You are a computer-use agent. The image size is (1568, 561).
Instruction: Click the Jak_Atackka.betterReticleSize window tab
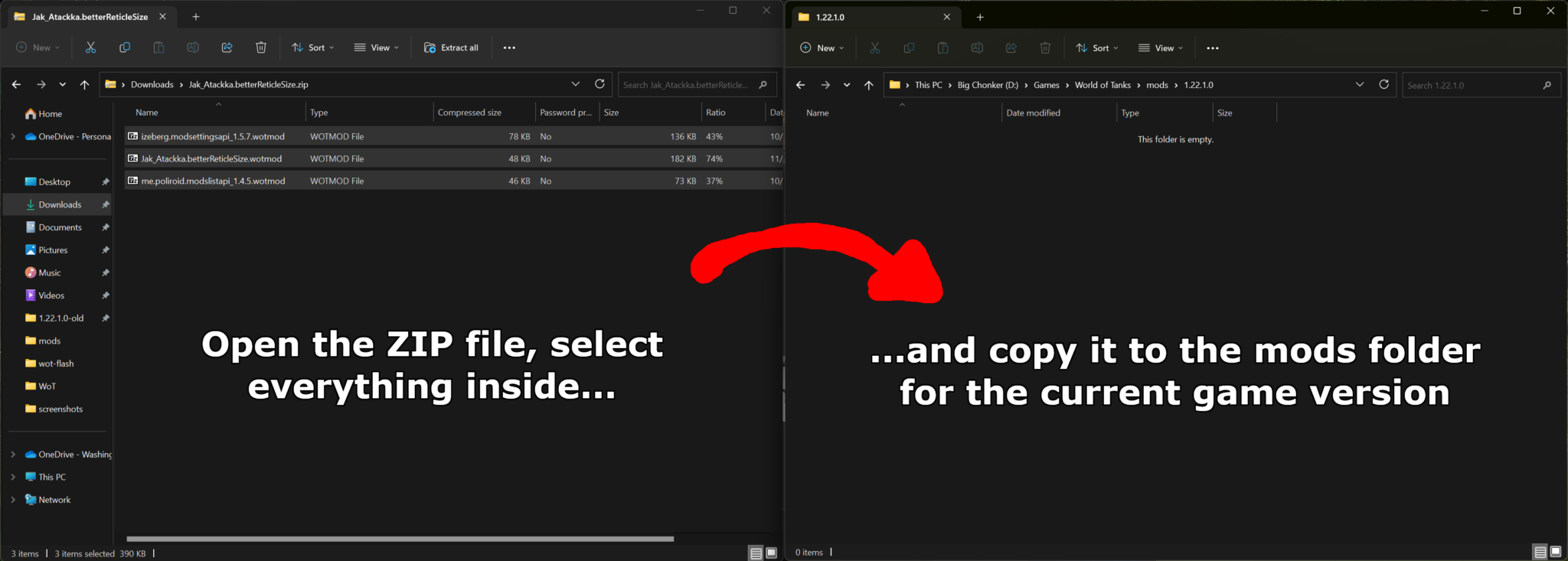[90, 17]
